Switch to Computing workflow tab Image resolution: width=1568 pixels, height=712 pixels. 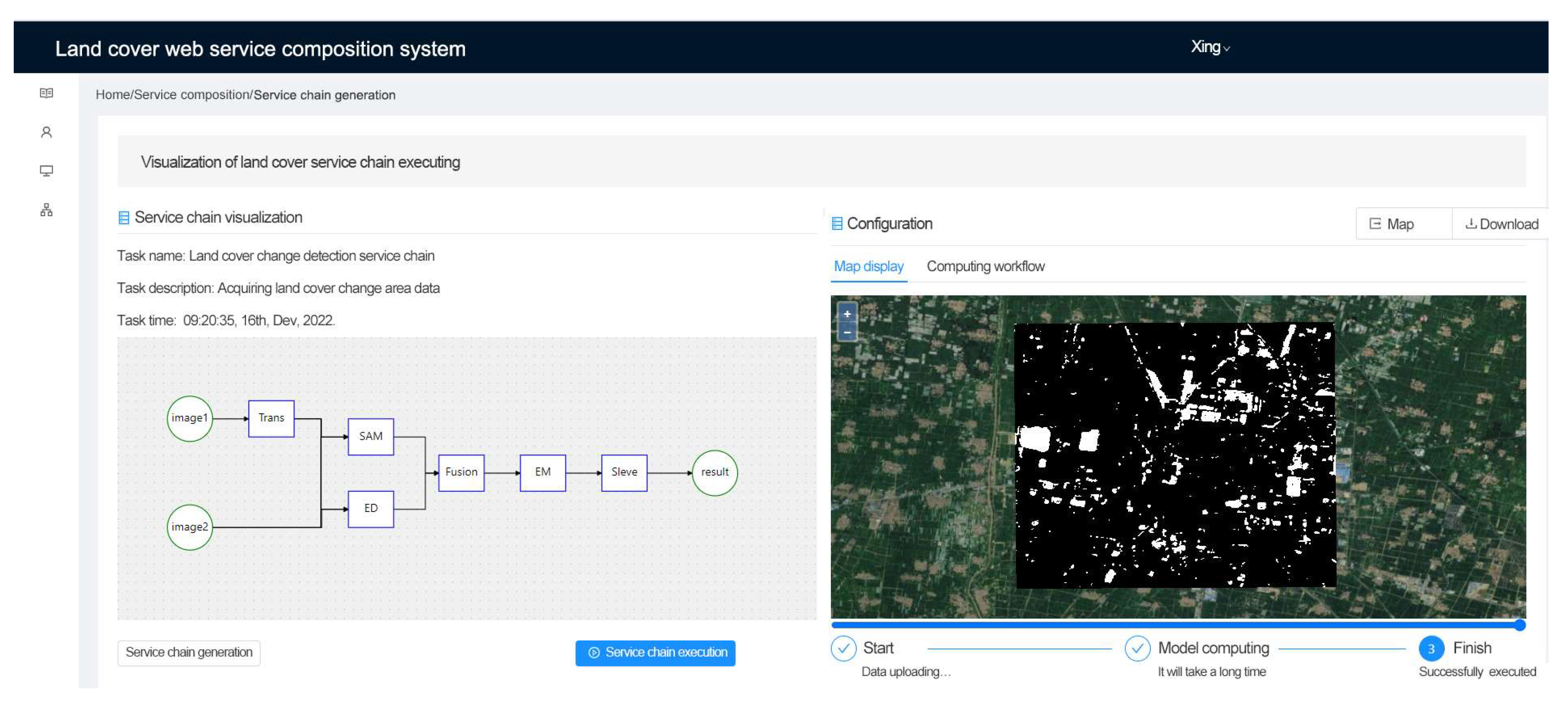point(985,266)
